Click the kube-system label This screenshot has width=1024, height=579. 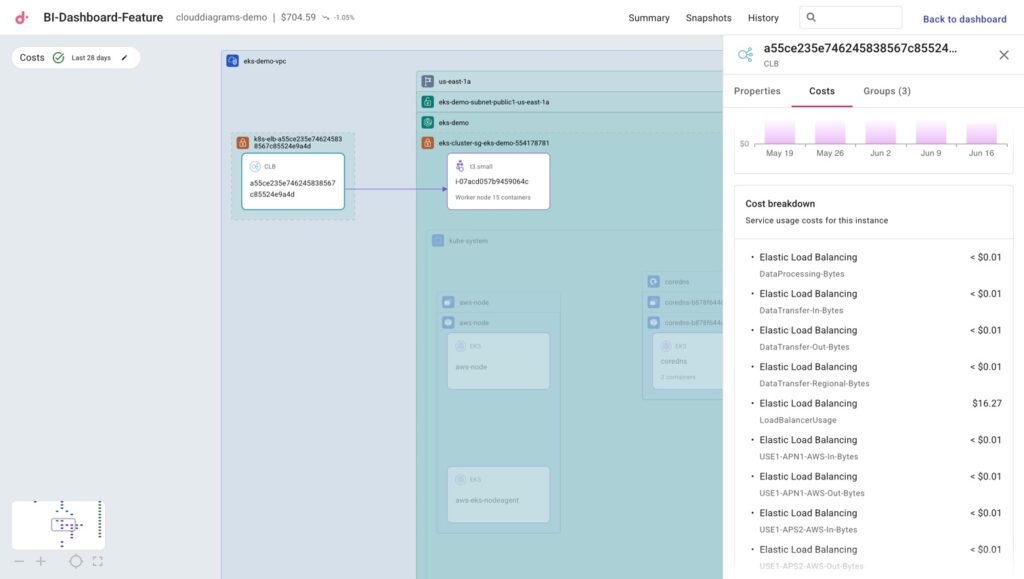point(468,241)
